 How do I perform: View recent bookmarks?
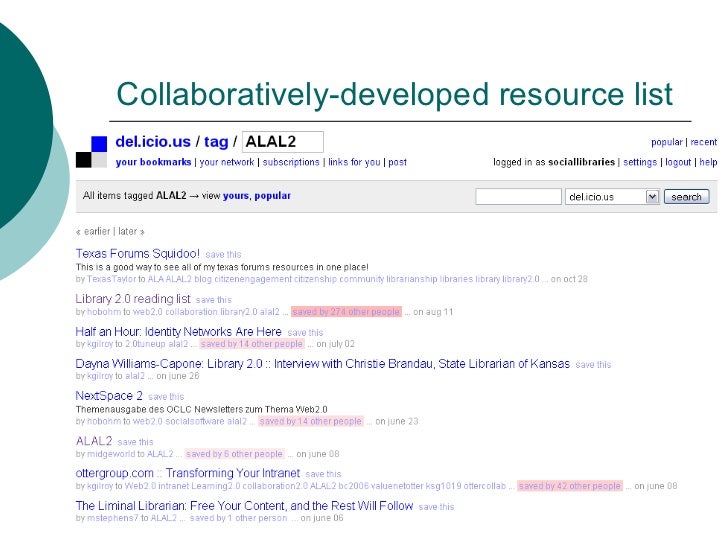[703, 142]
